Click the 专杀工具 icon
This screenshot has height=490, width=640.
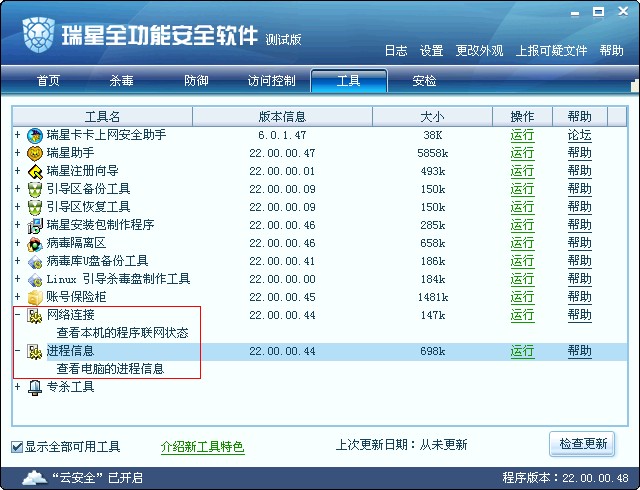click(x=35, y=387)
